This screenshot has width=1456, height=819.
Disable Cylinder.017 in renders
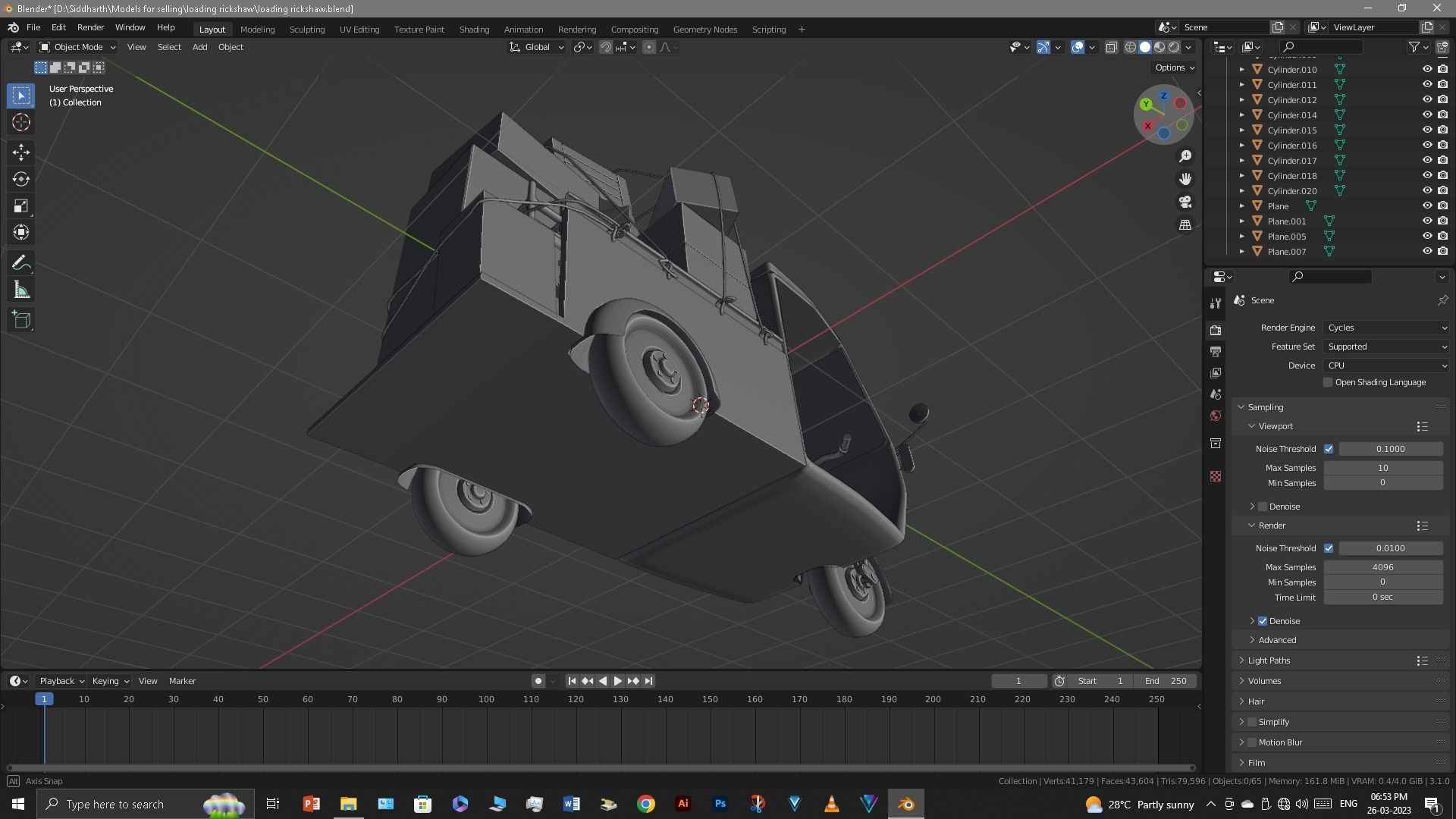[x=1442, y=160]
